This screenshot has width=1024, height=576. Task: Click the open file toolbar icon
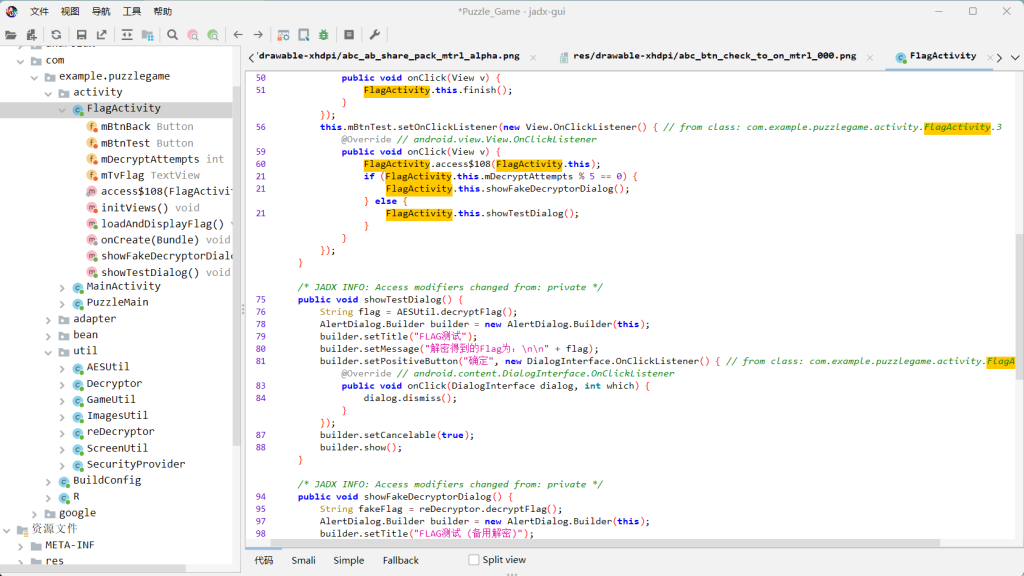coord(11,34)
